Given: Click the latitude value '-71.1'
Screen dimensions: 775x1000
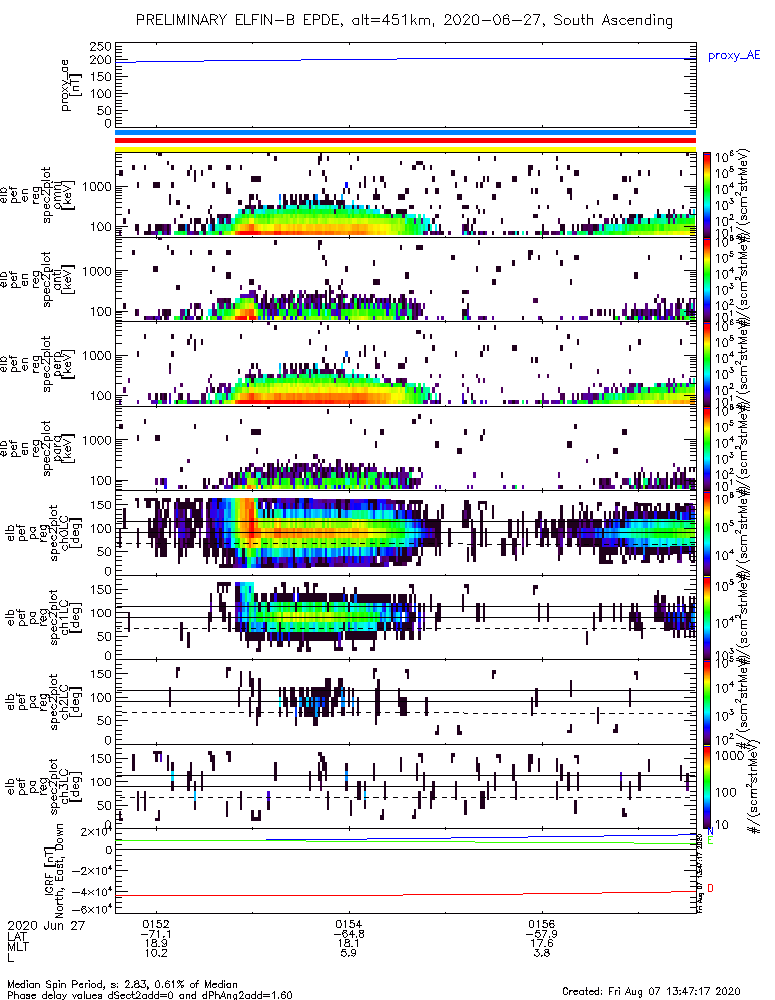Looking at the screenshot, I should pyautogui.click(x=156, y=934).
